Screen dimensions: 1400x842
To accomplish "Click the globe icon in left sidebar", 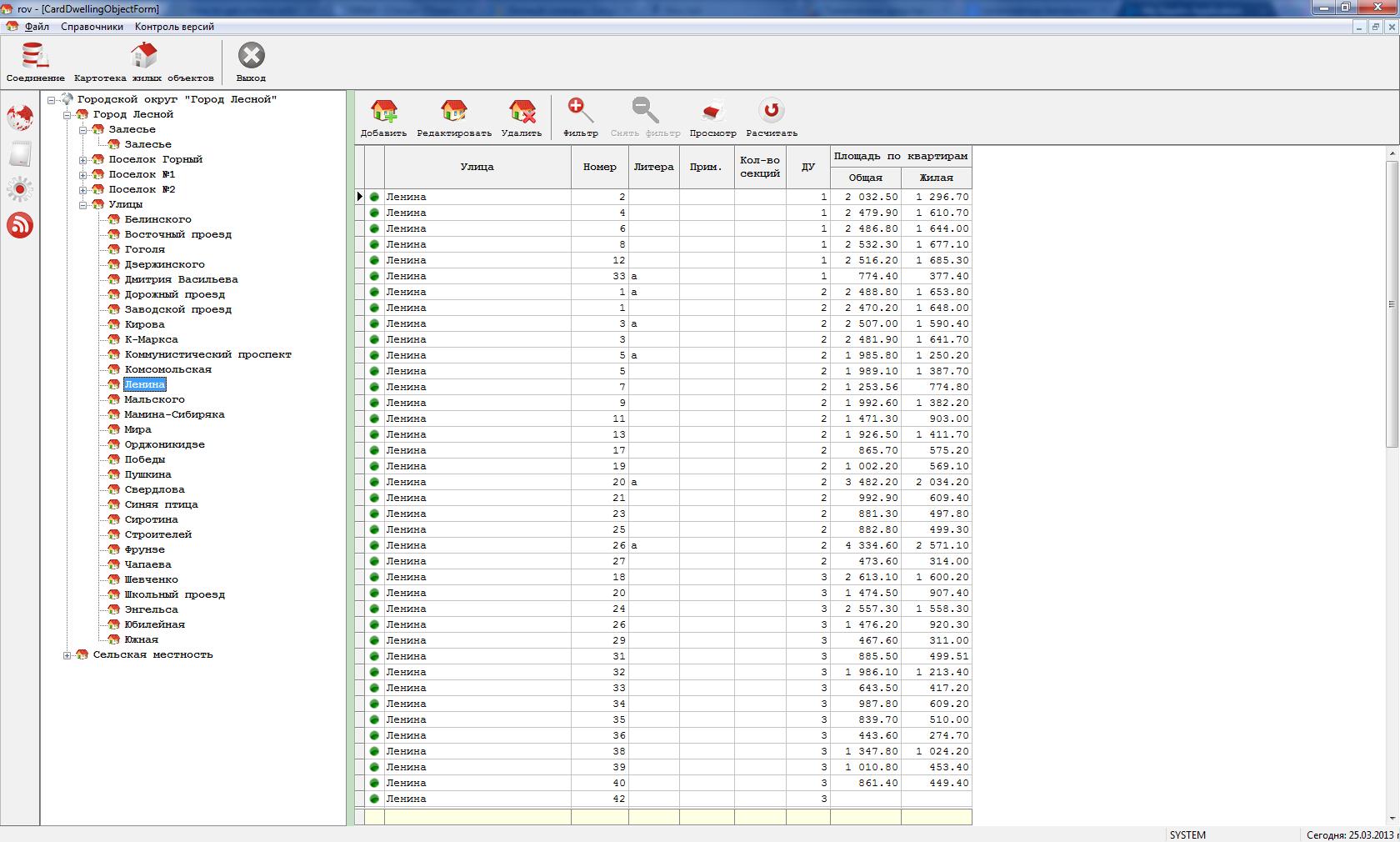I will [20, 118].
